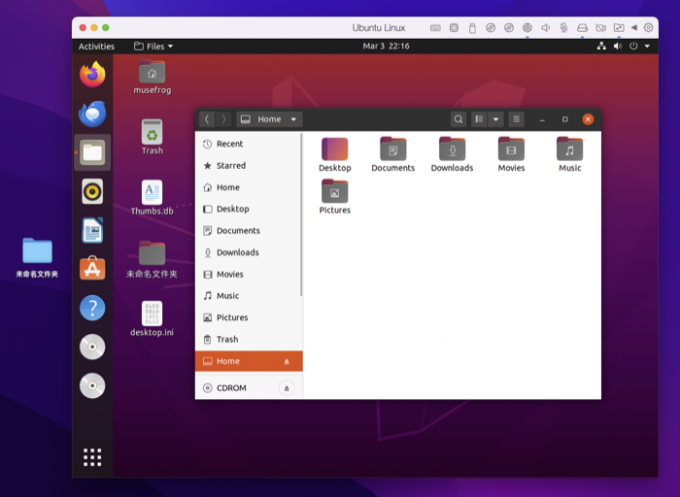Image resolution: width=680 pixels, height=497 pixels.
Task: Select the musefrog home icon on desktop
Action: pos(152,77)
